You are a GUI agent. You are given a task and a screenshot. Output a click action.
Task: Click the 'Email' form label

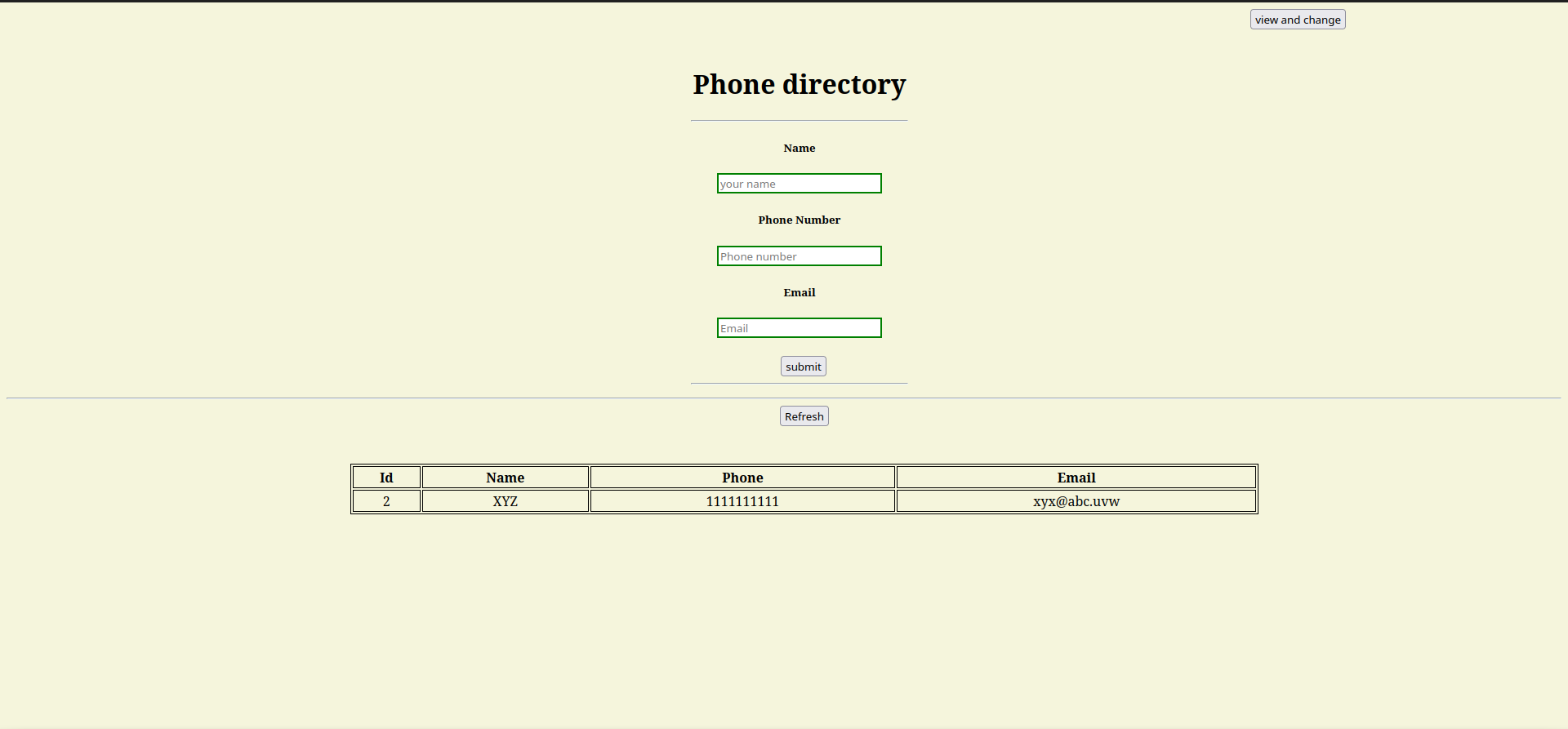click(x=800, y=292)
